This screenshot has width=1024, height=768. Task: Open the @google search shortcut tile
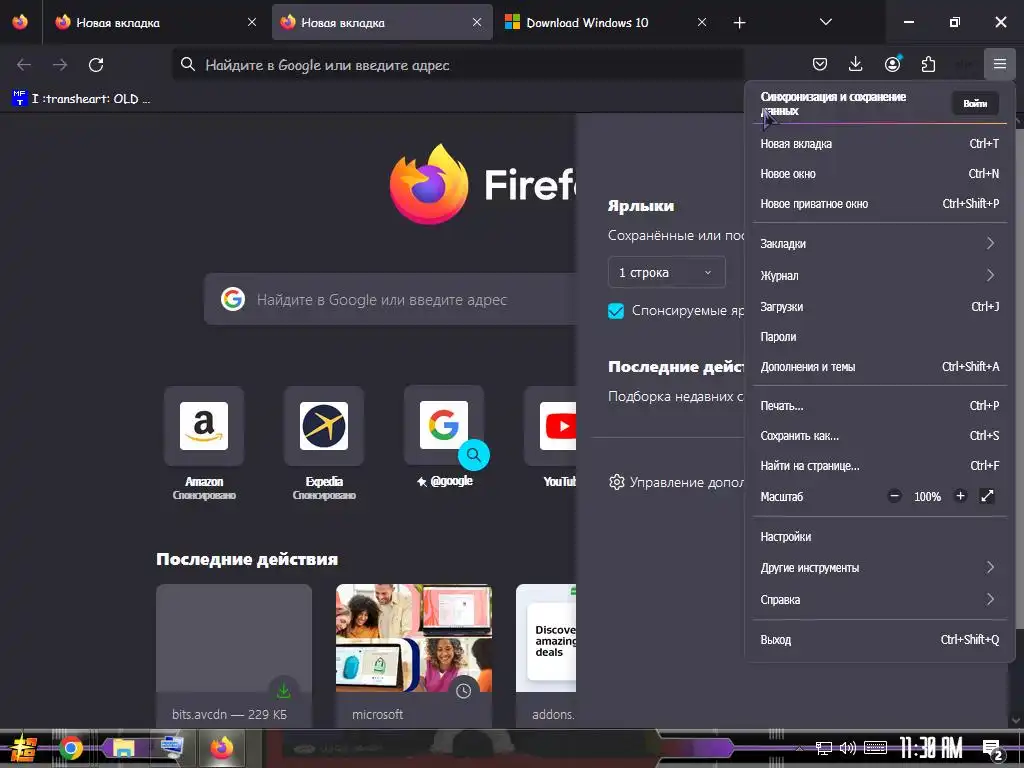point(444,426)
